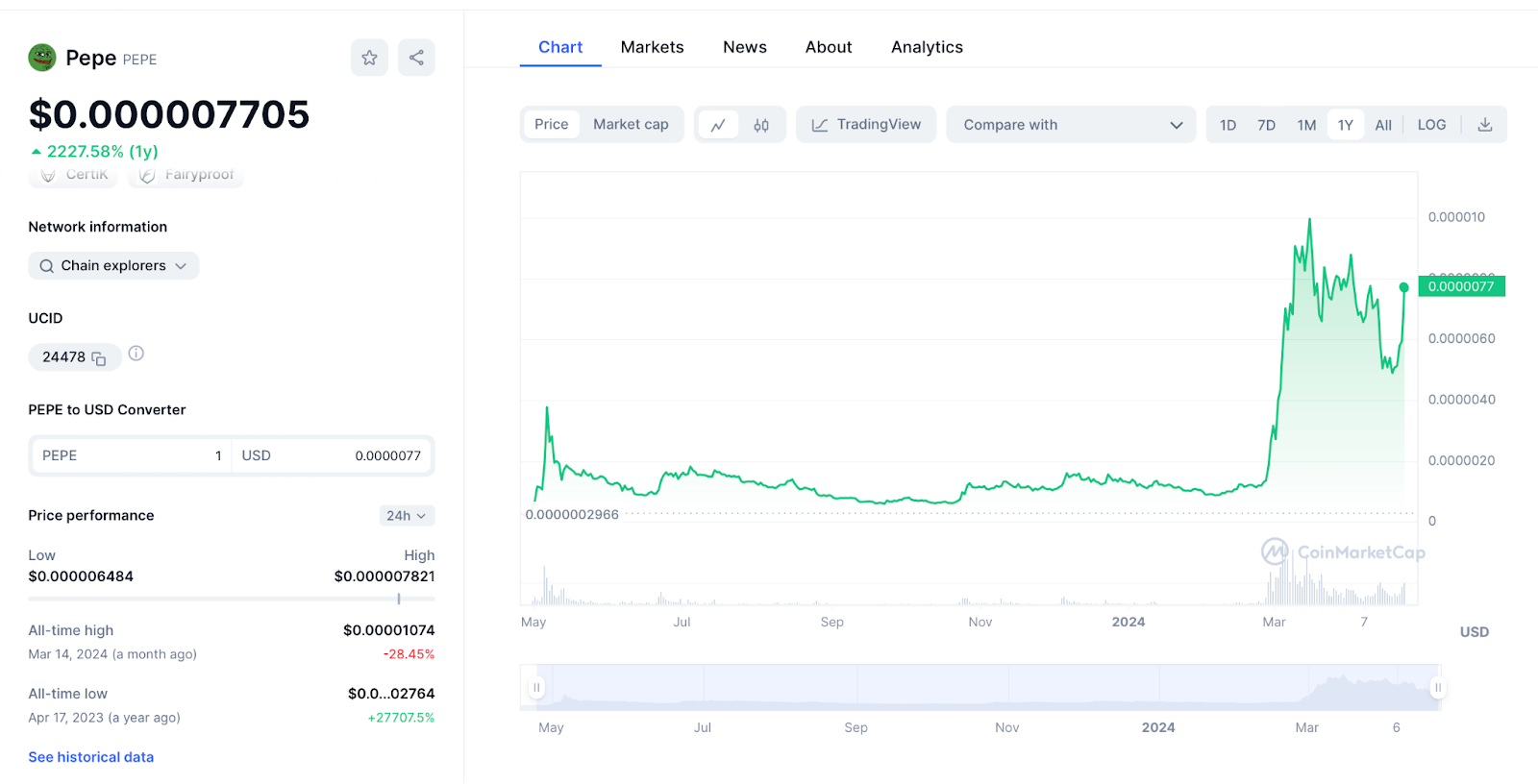The height and width of the screenshot is (784, 1538).
Task: Click left handle of range navigator
Action: (x=536, y=688)
